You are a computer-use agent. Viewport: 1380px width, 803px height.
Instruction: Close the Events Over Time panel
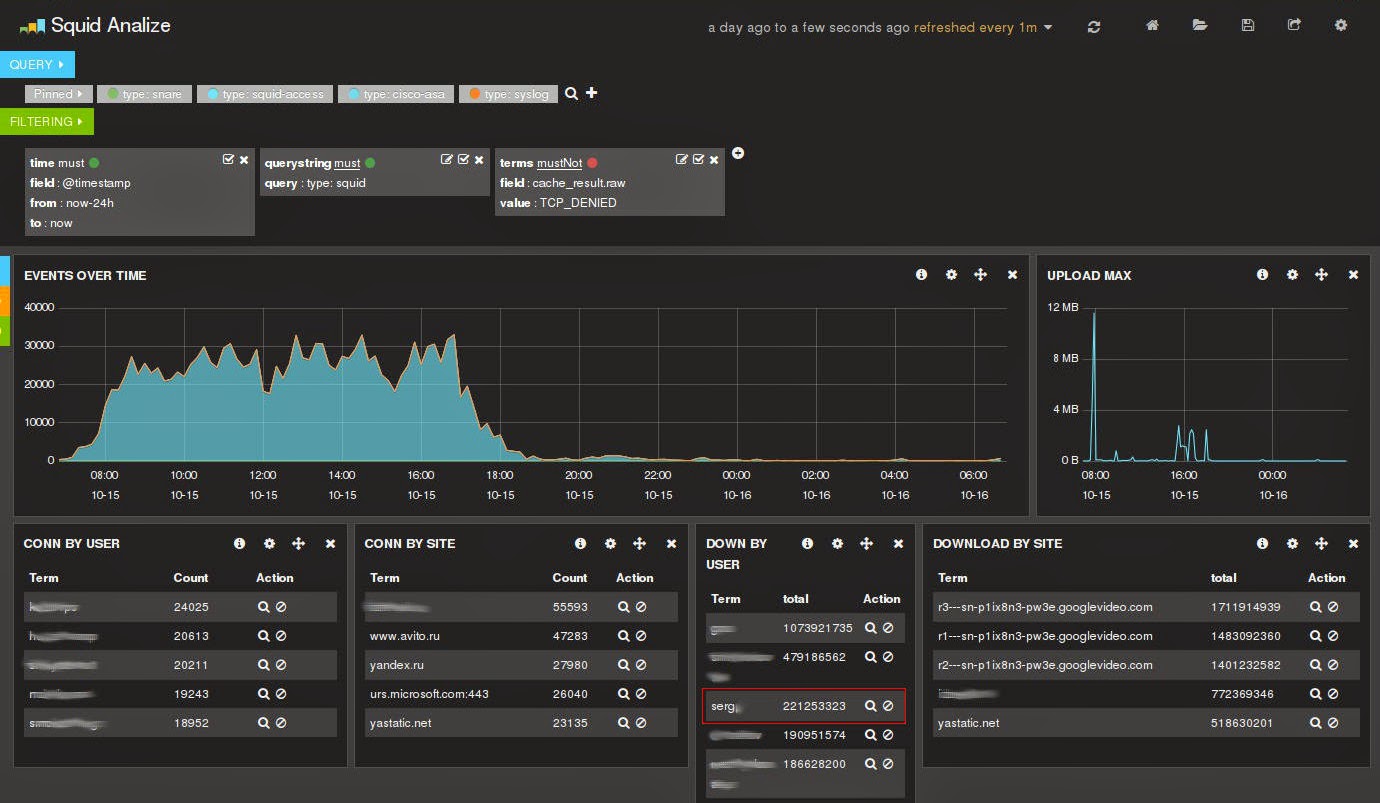point(1012,274)
